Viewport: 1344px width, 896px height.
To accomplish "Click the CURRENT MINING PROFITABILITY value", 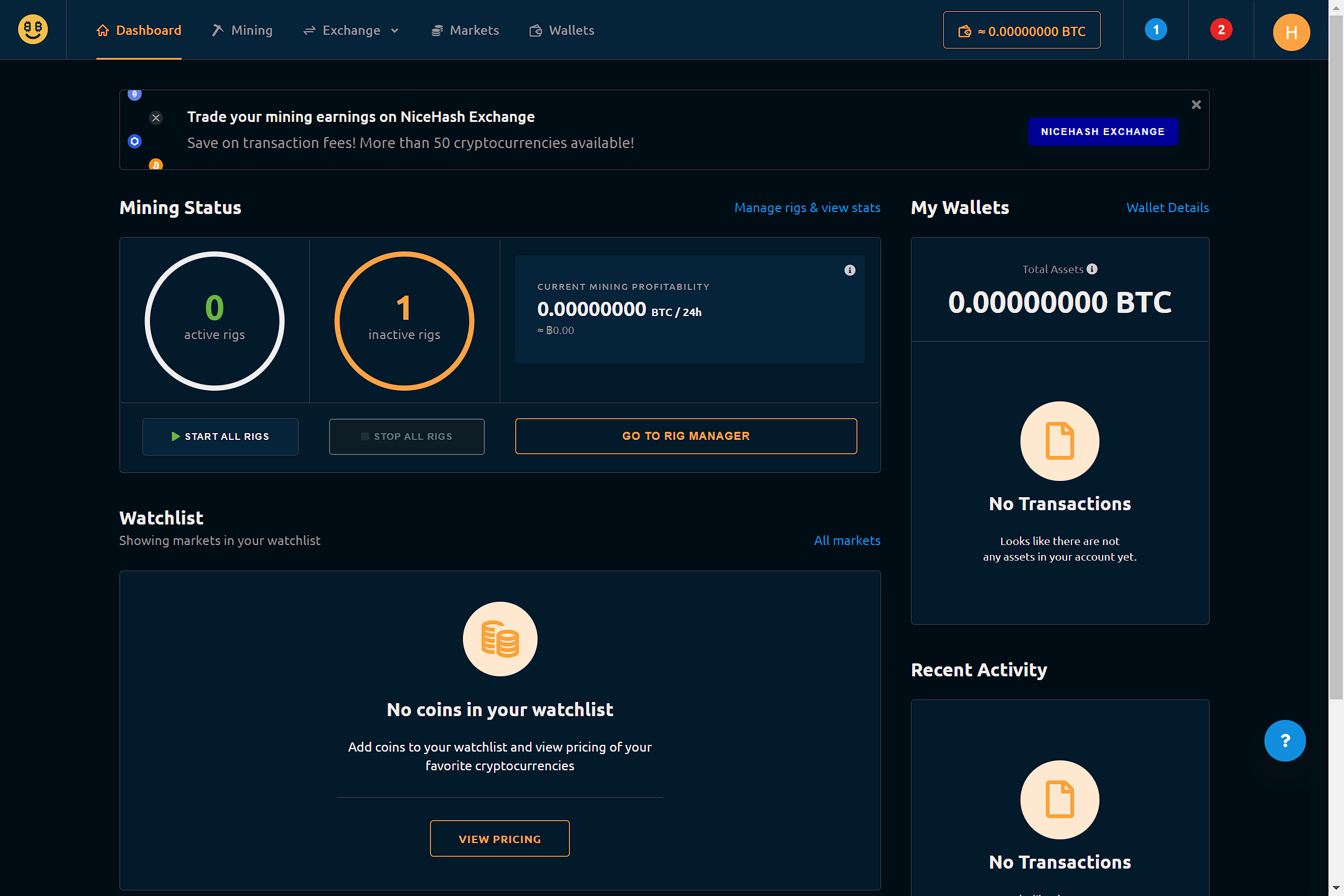I will [619, 309].
